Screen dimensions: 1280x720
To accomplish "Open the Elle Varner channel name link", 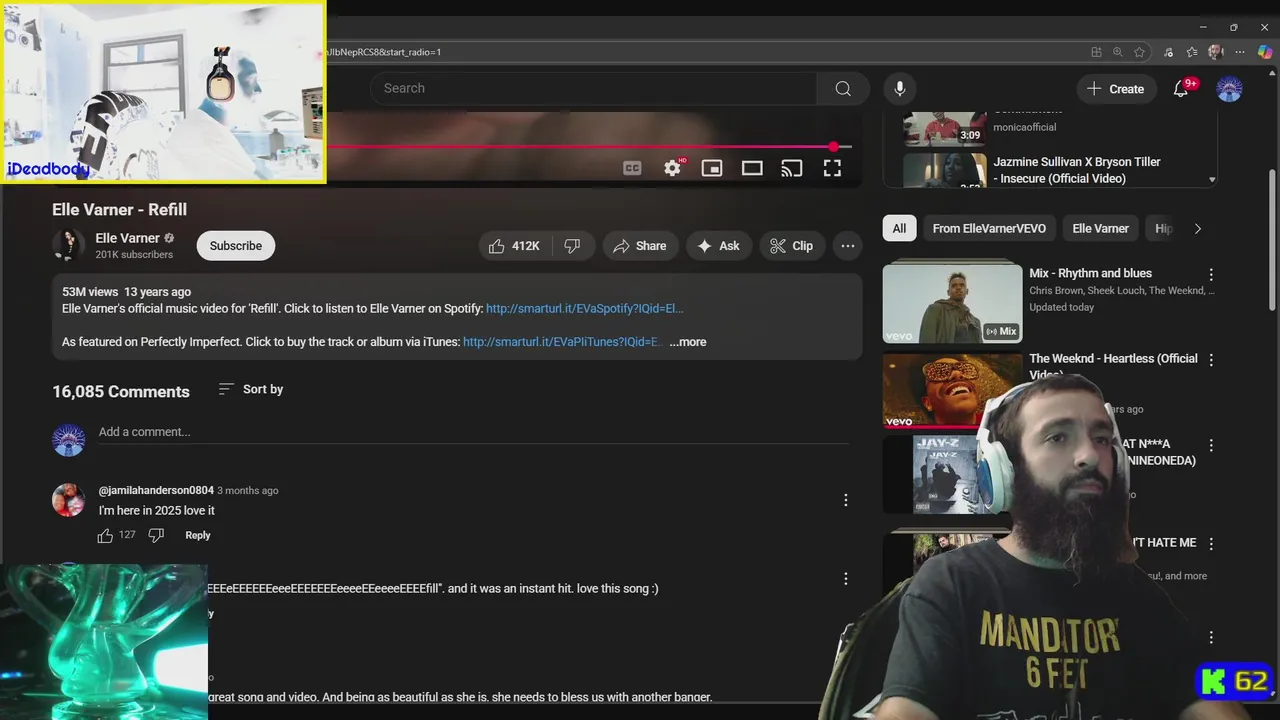I will point(127,238).
